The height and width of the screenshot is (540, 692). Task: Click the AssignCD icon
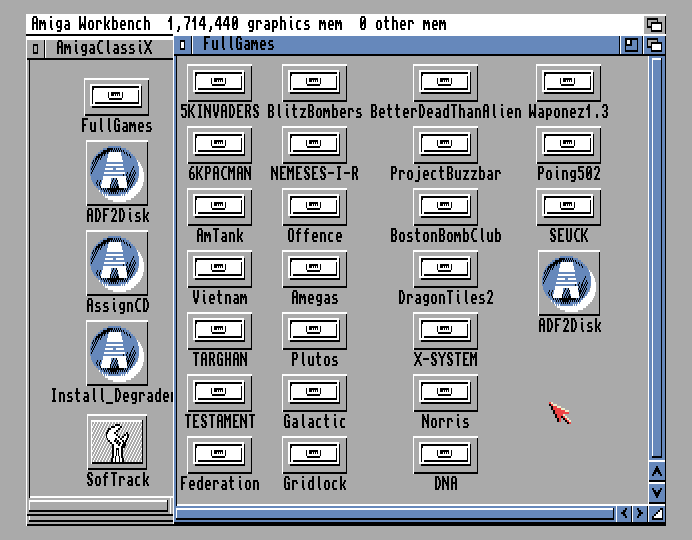pos(117,263)
